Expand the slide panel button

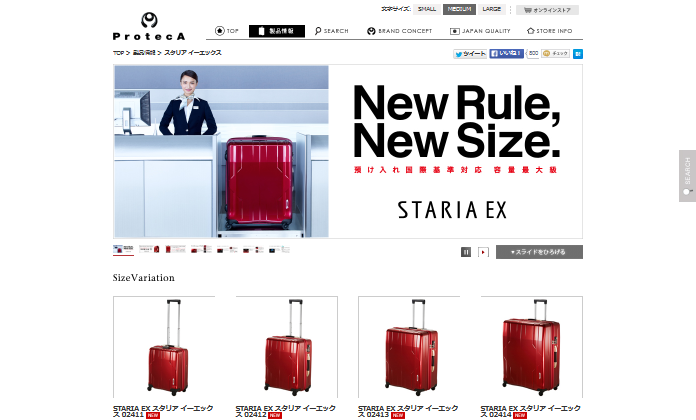pyautogui.click(x=539, y=252)
